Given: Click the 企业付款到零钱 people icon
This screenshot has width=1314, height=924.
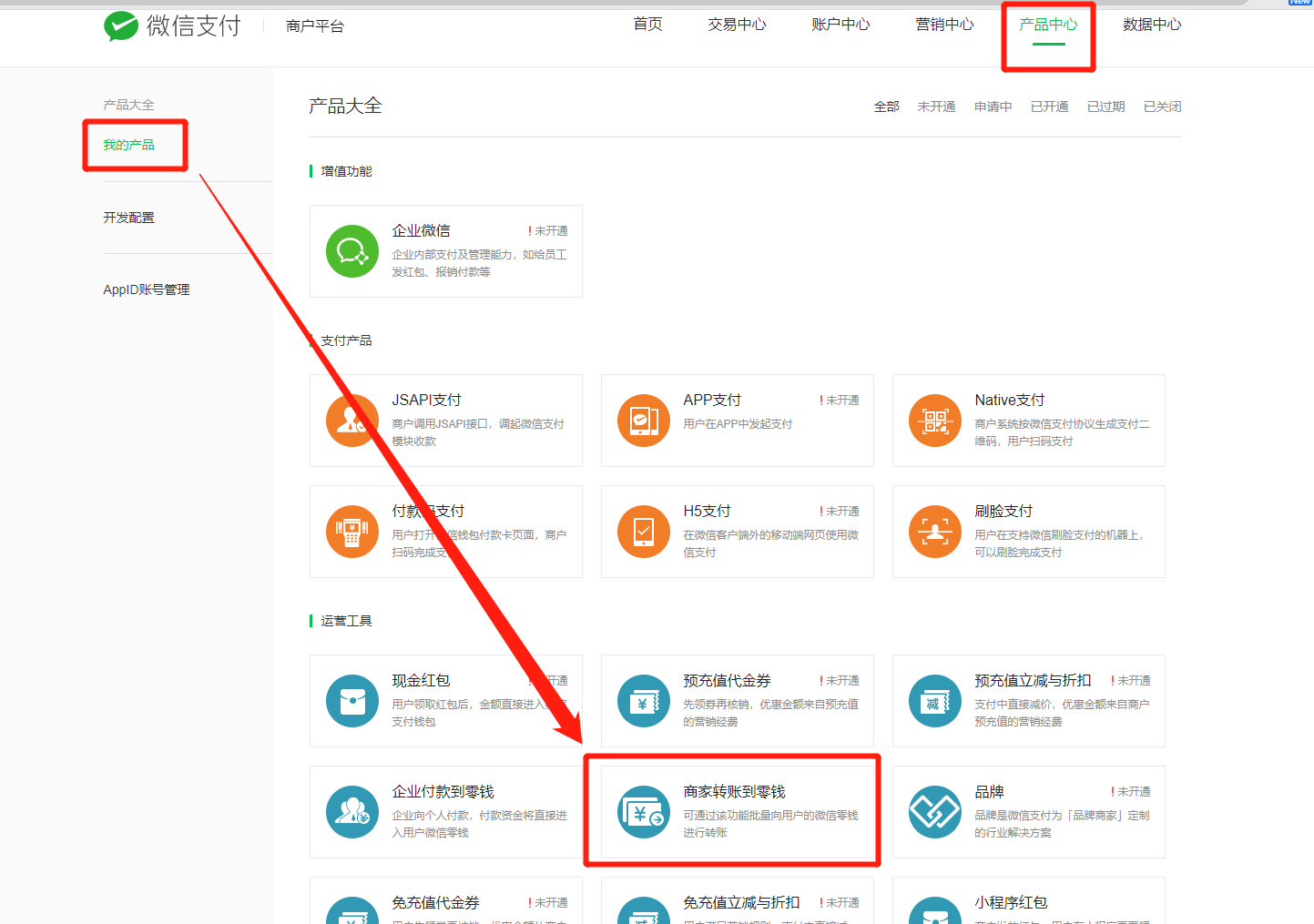Looking at the screenshot, I should pos(352,812).
